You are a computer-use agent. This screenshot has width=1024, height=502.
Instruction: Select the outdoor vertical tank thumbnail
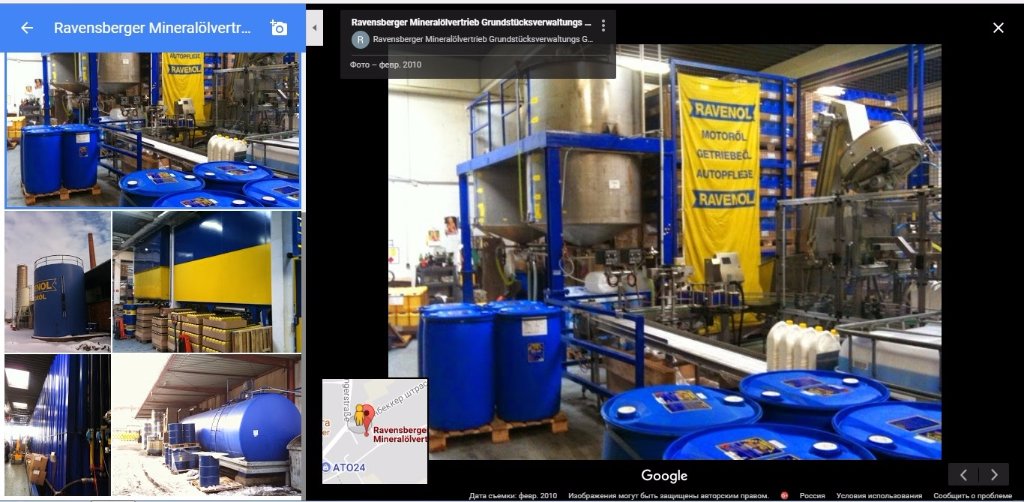tap(57, 281)
